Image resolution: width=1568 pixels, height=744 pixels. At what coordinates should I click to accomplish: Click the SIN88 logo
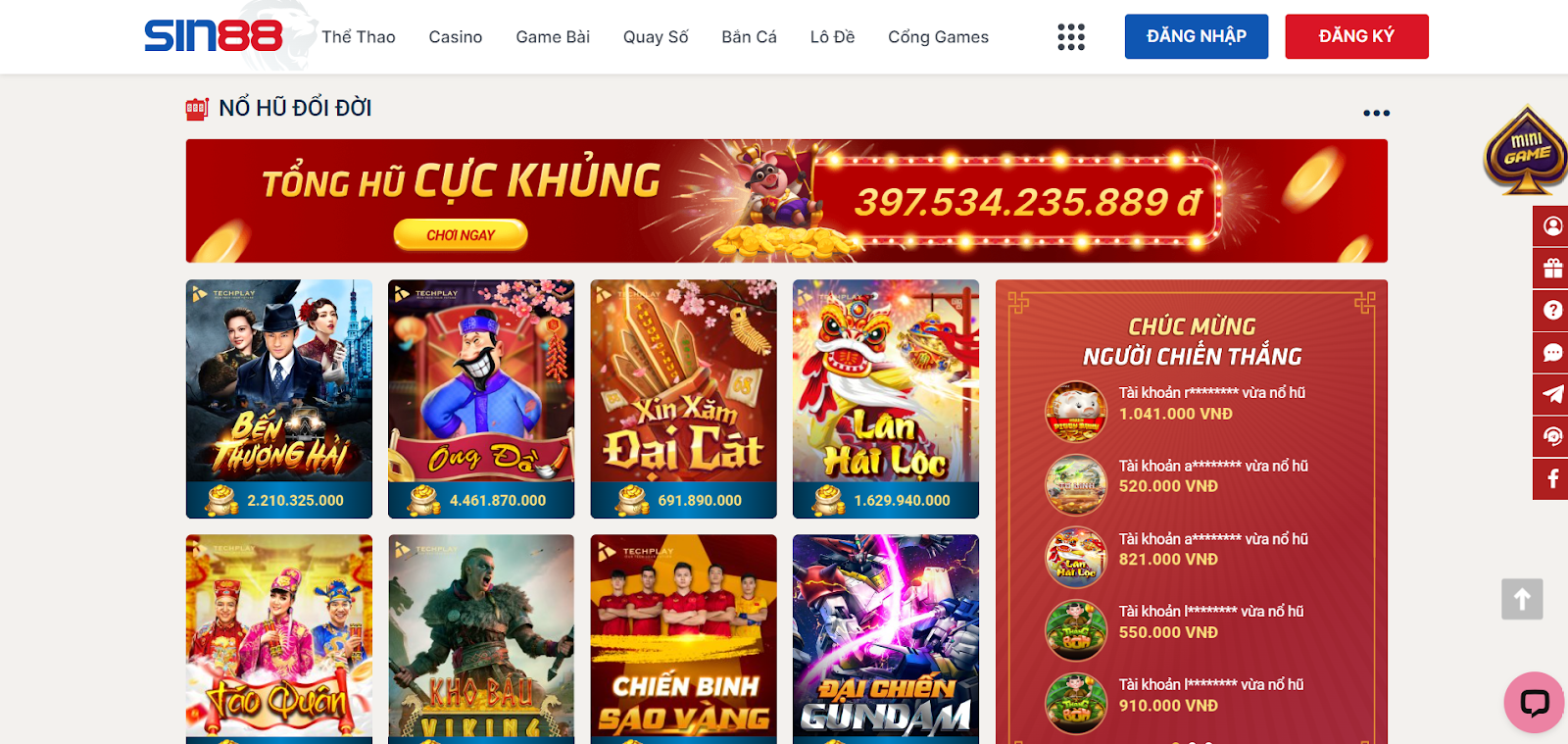tap(214, 36)
